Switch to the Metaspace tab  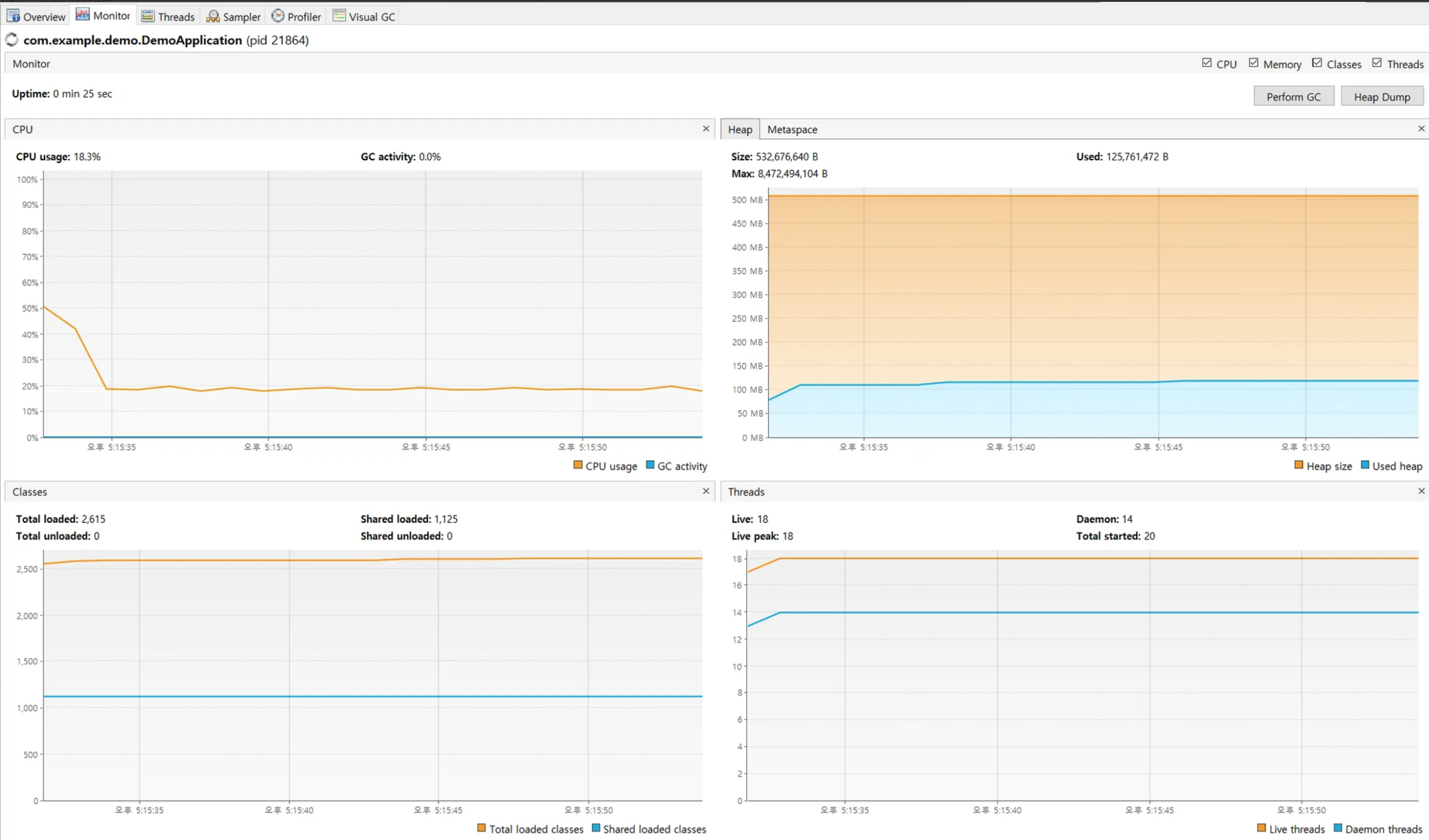tap(792, 129)
